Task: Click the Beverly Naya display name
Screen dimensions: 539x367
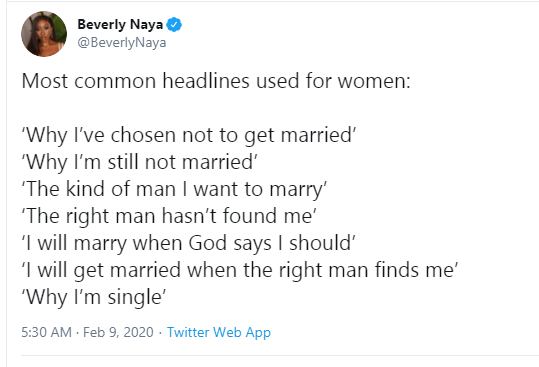Action: tap(120, 25)
